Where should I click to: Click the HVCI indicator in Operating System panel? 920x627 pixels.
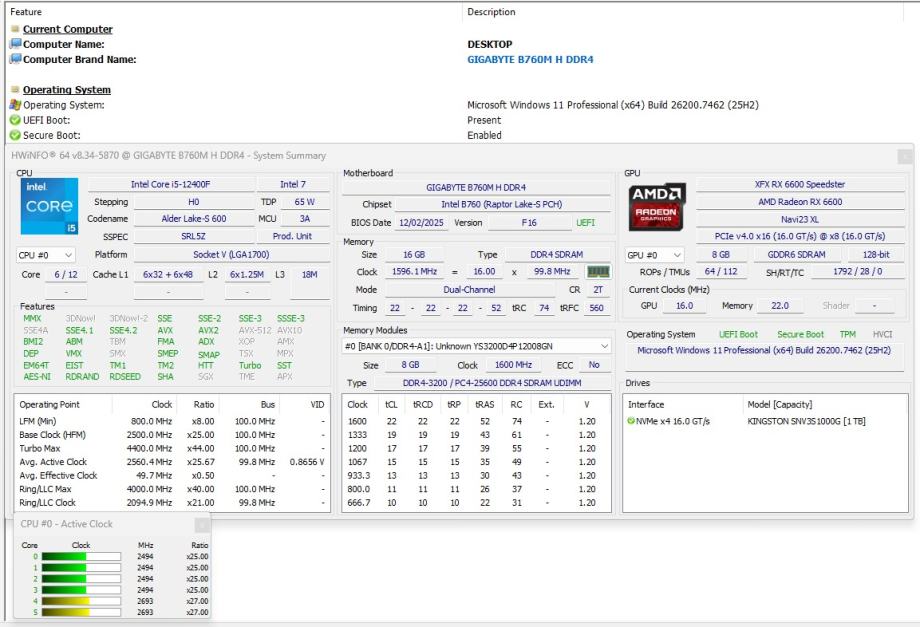[x=882, y=334]
